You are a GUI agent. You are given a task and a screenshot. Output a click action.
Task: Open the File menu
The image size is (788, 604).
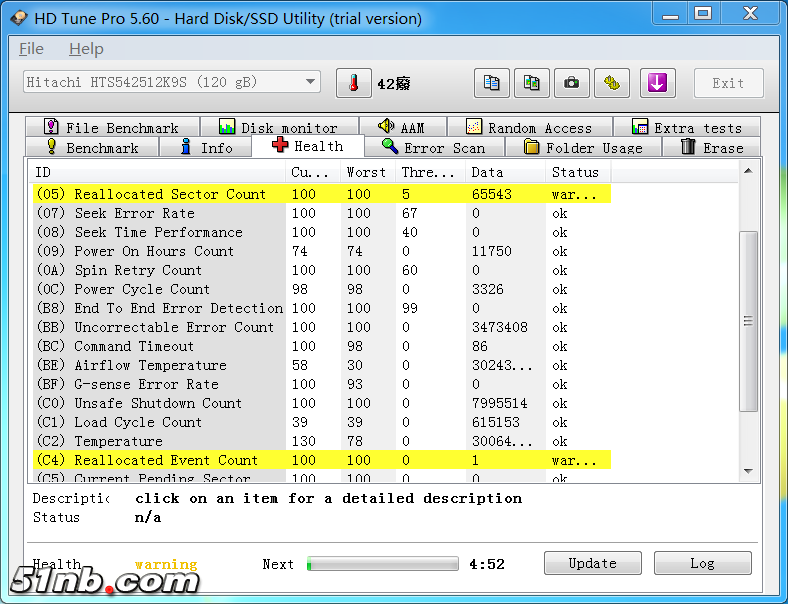pos(31,49)
